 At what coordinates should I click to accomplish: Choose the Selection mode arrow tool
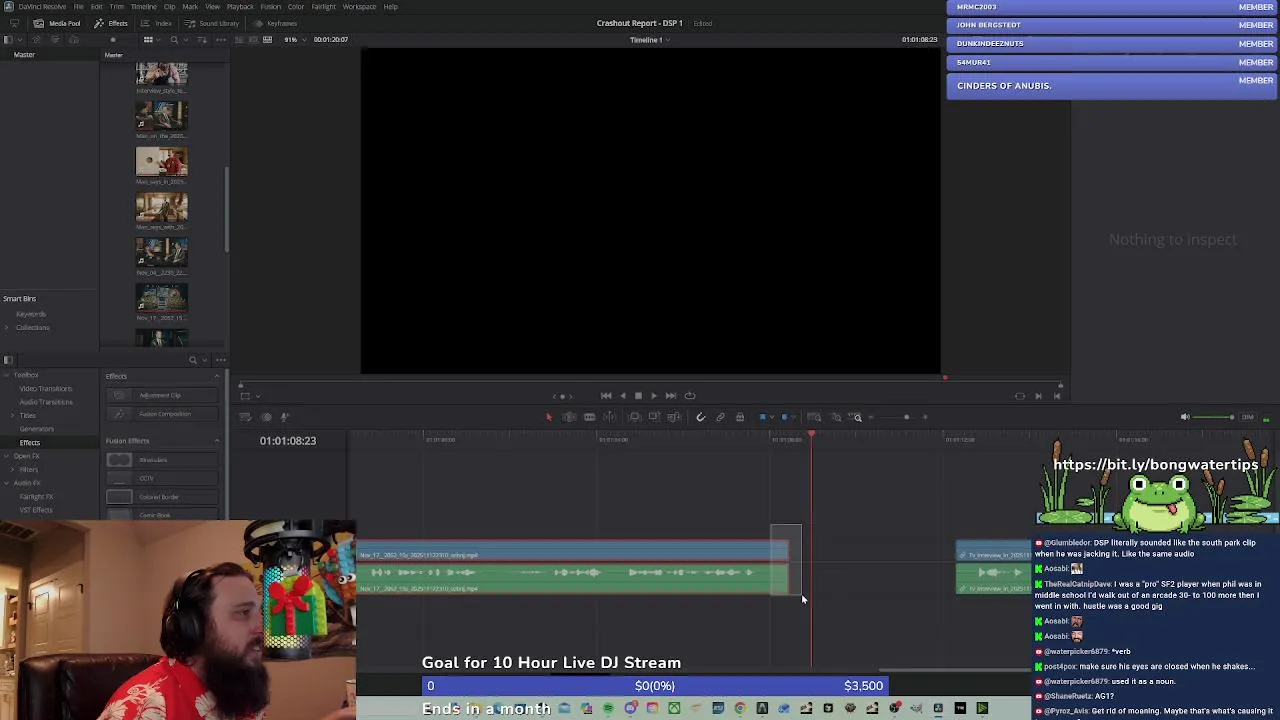pos(548,417)
